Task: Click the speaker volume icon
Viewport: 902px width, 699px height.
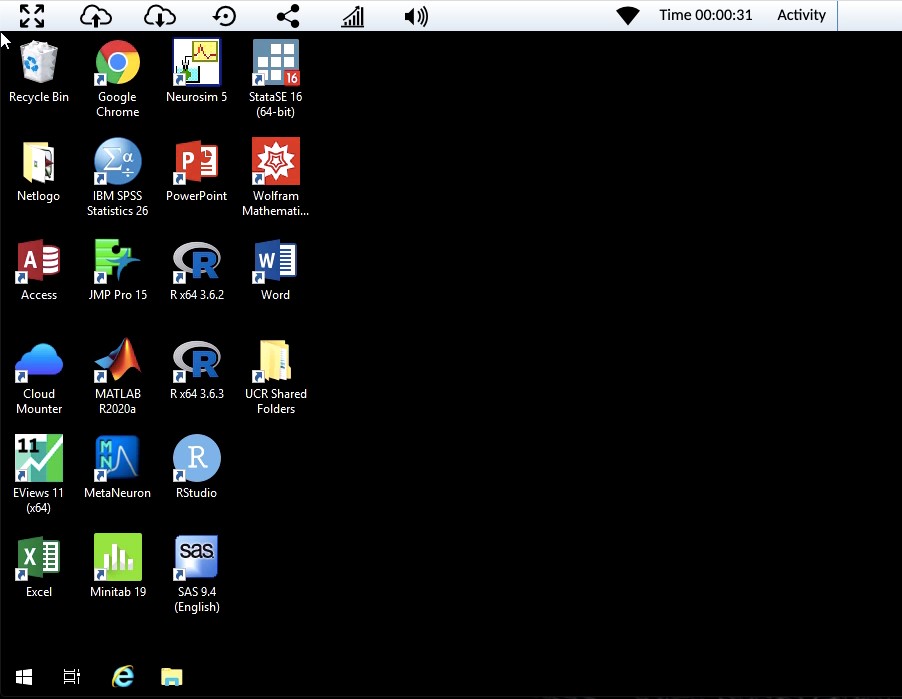Action: coord(416,16)
